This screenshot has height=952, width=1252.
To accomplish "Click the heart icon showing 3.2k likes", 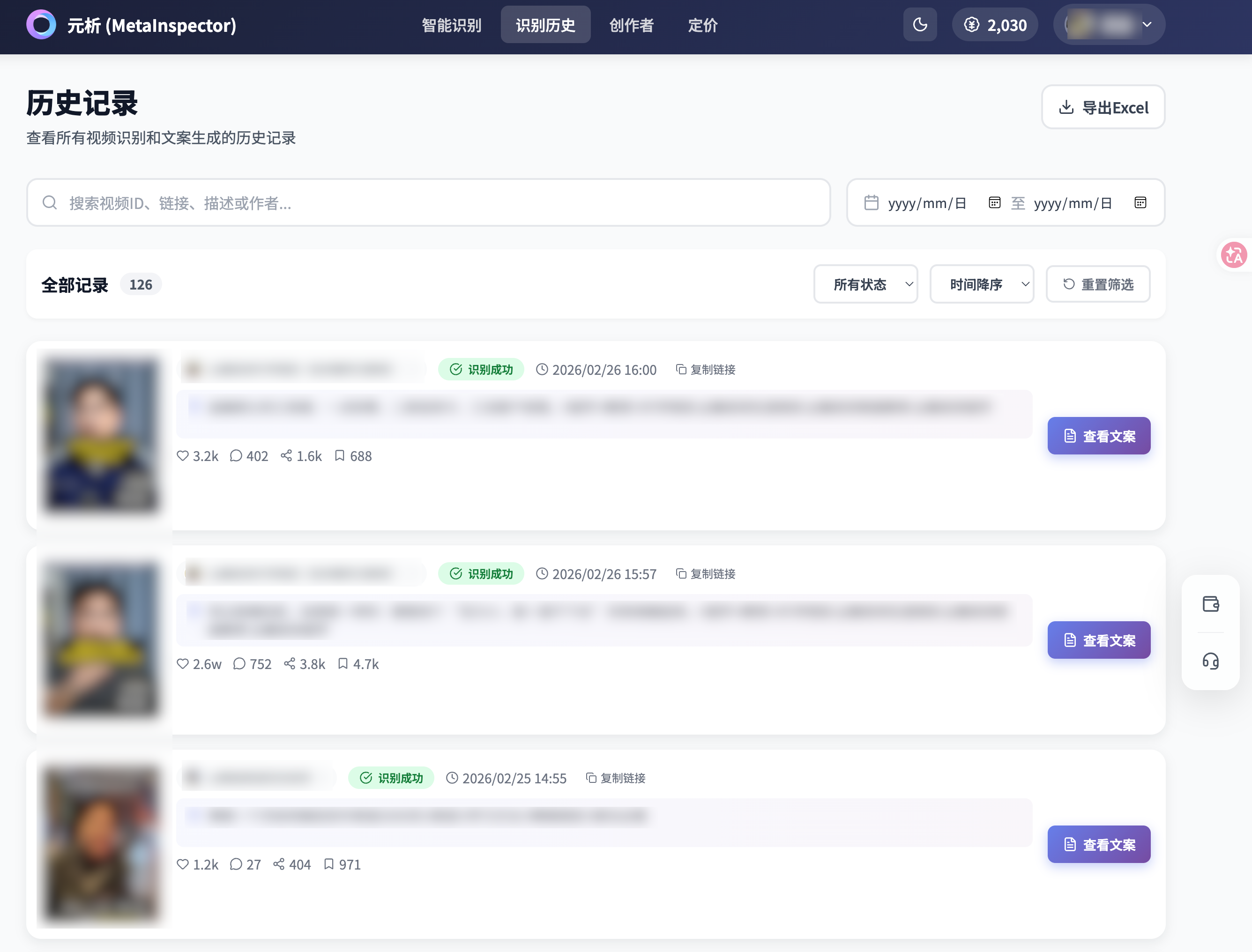I will pyautogui.click(x=182, y=455).
